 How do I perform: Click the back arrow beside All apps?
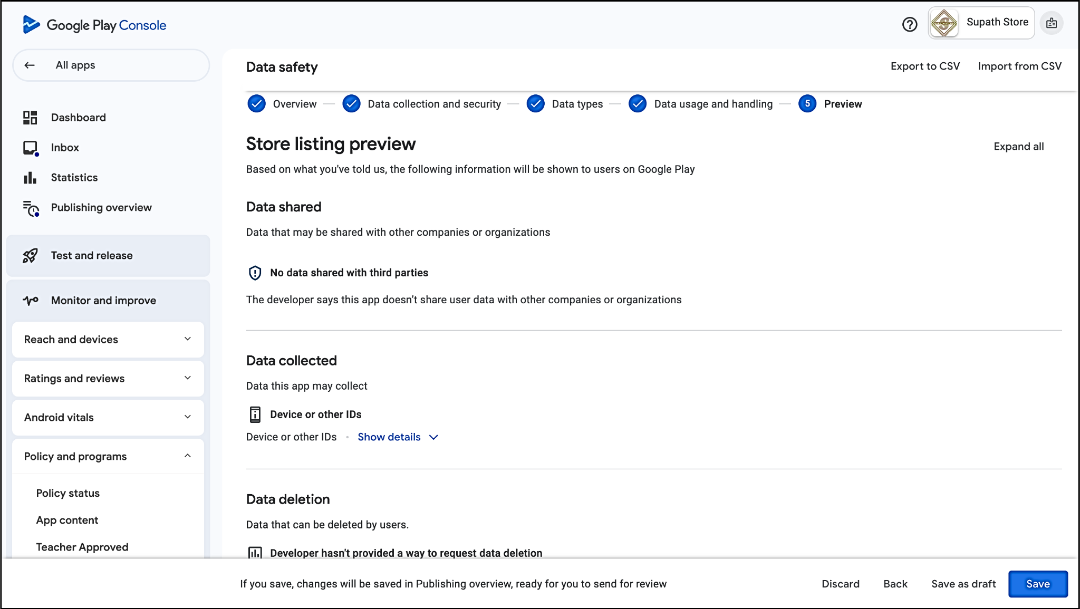click(30, 66)
